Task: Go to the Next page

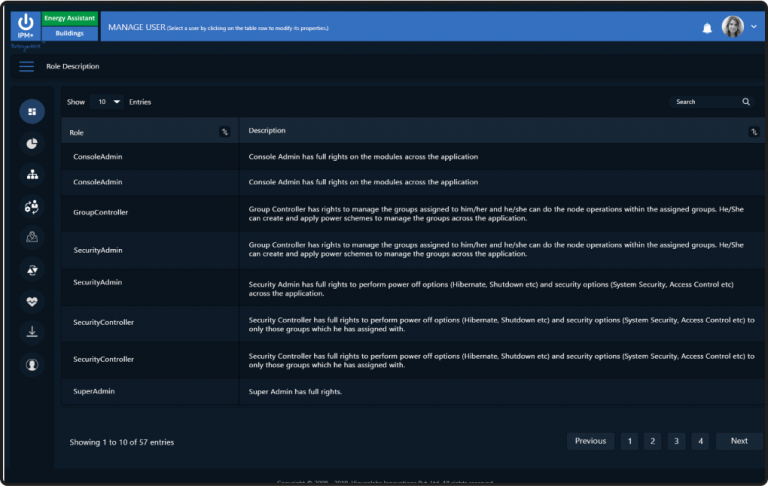Action: [x=739, y=441]
